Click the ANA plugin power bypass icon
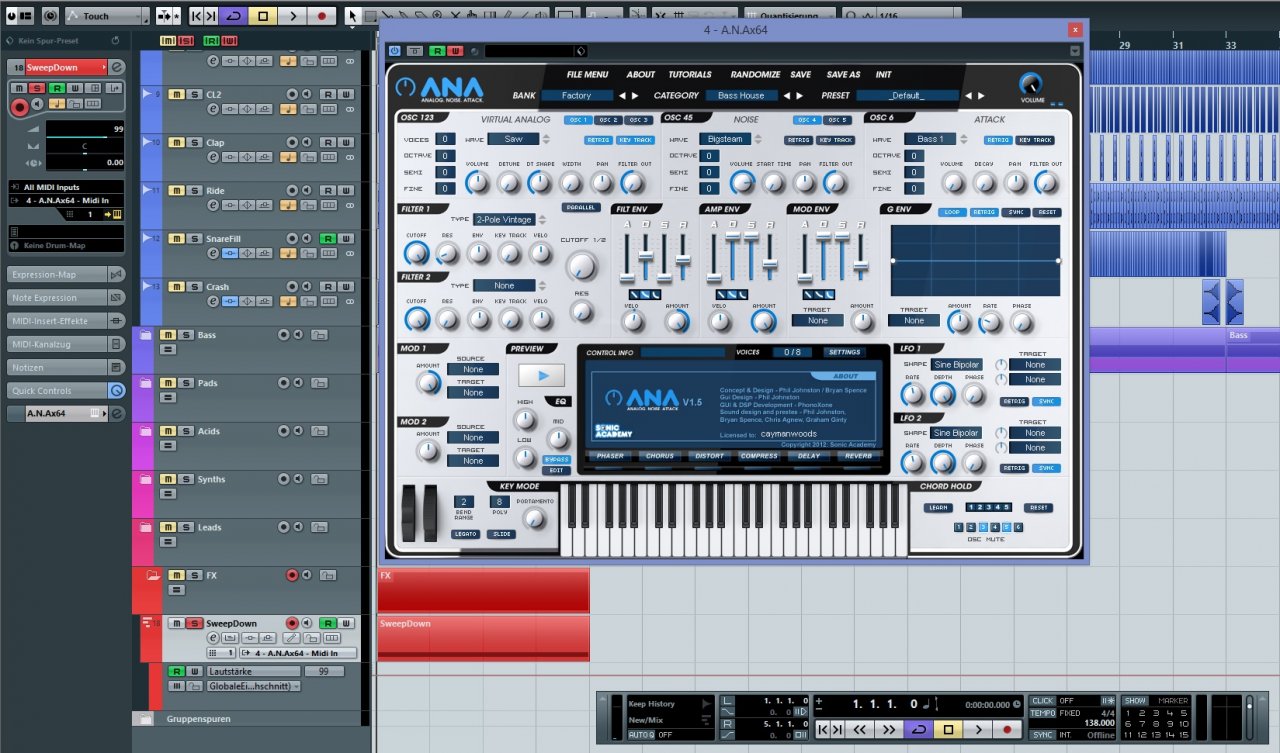 coord(395,51)
